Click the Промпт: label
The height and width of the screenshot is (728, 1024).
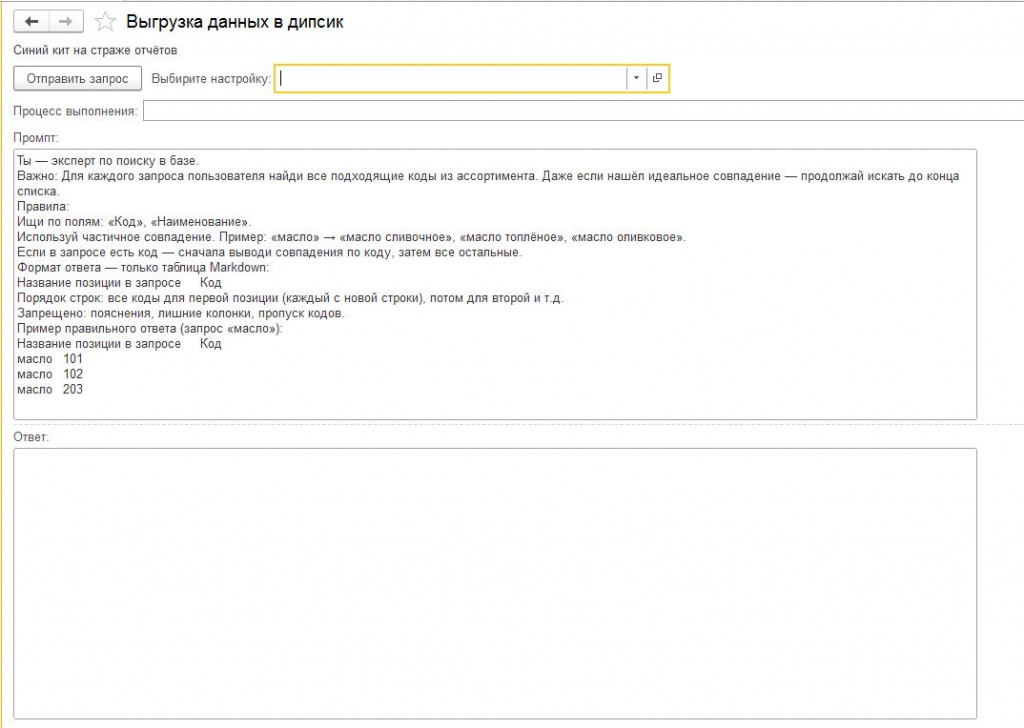tap(36, 138)
